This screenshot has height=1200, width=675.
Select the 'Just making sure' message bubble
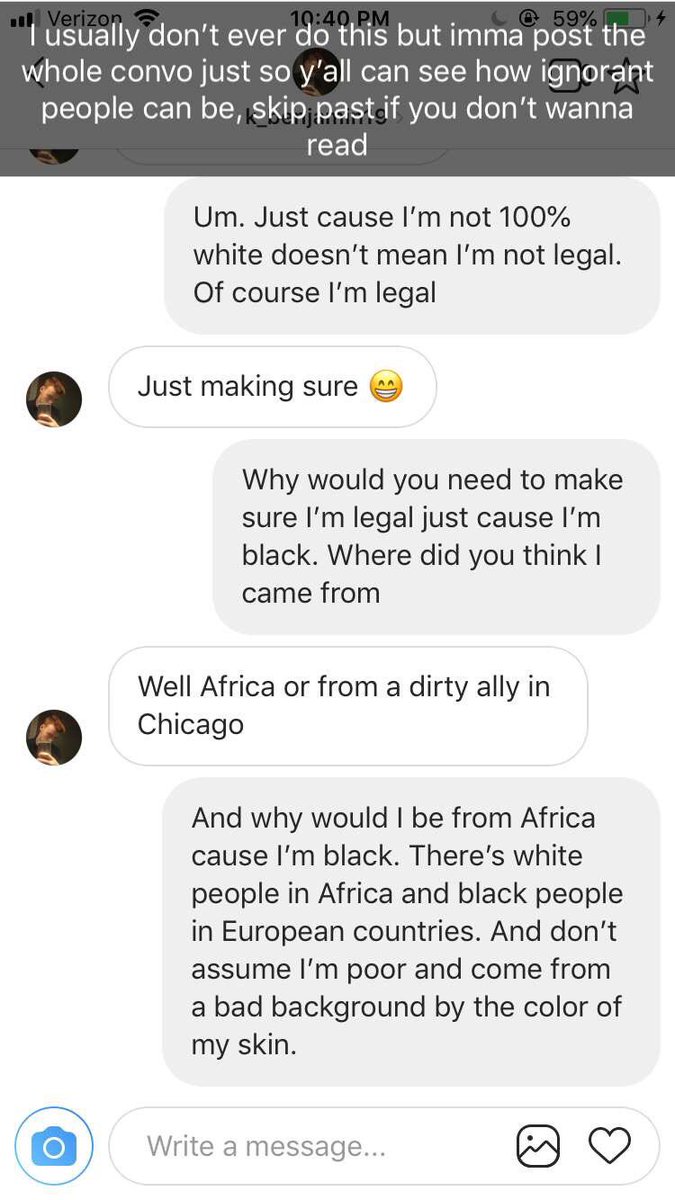tap(272, 386)
